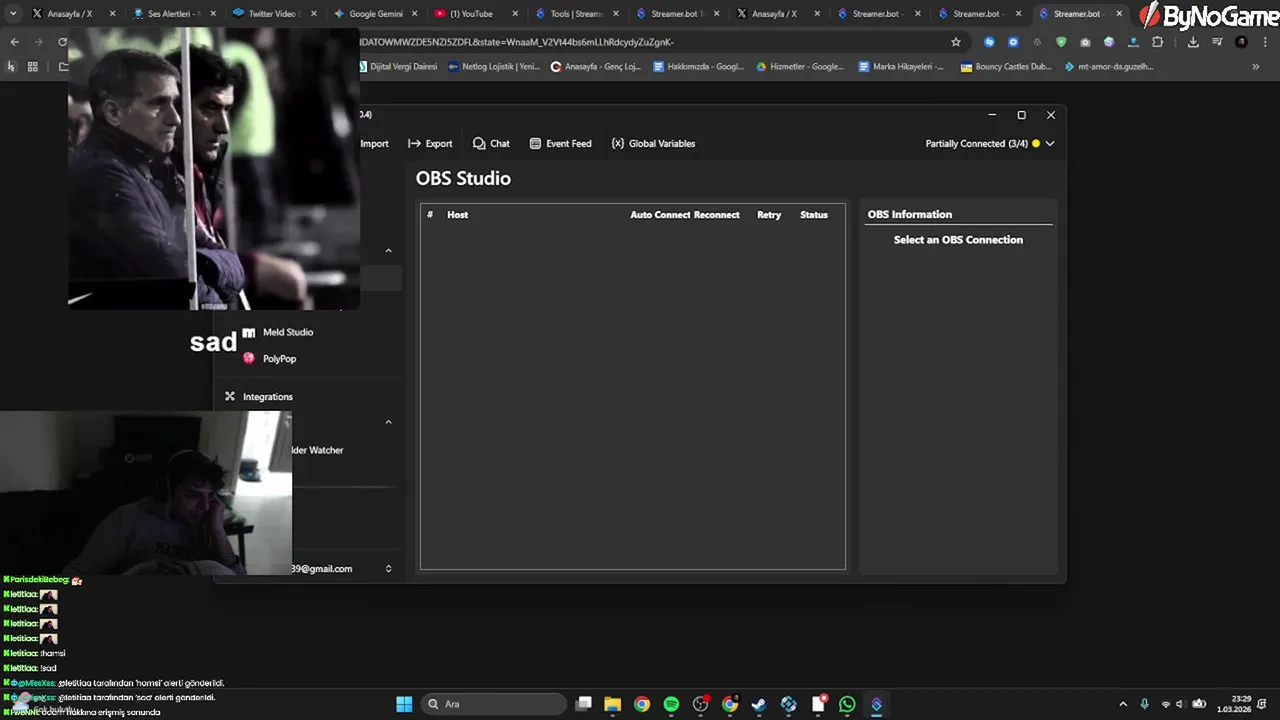Open the Windows Start menu
1280x720 pixels.
404,704
